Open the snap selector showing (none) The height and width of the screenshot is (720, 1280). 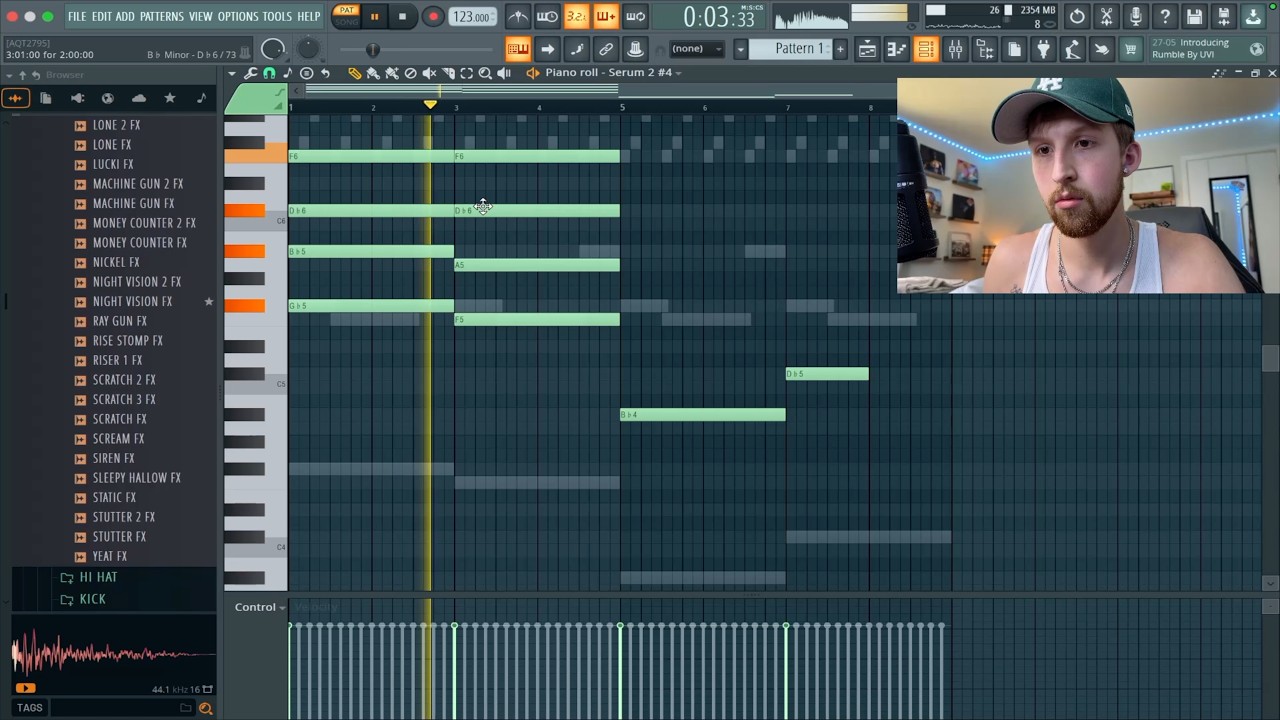pos(695,49)
